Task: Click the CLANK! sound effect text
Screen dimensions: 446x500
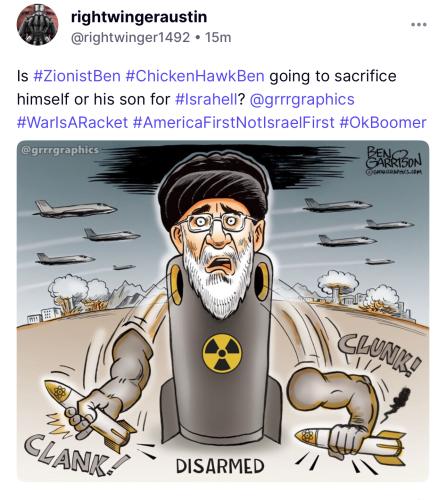Action: pyautogui.click(x=75, y=456)
